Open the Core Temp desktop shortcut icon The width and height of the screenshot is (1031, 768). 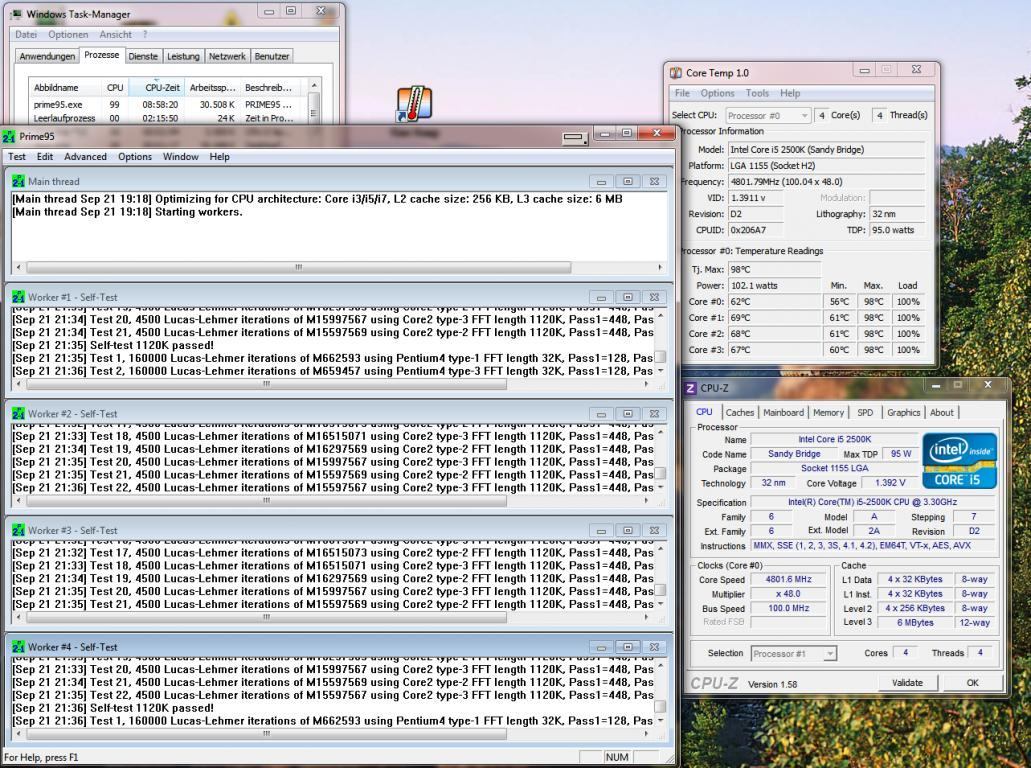tap(414, 104)
